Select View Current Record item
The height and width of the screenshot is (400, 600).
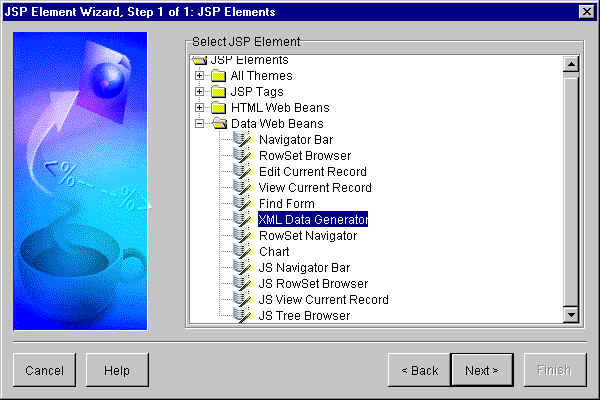point(314,188)
